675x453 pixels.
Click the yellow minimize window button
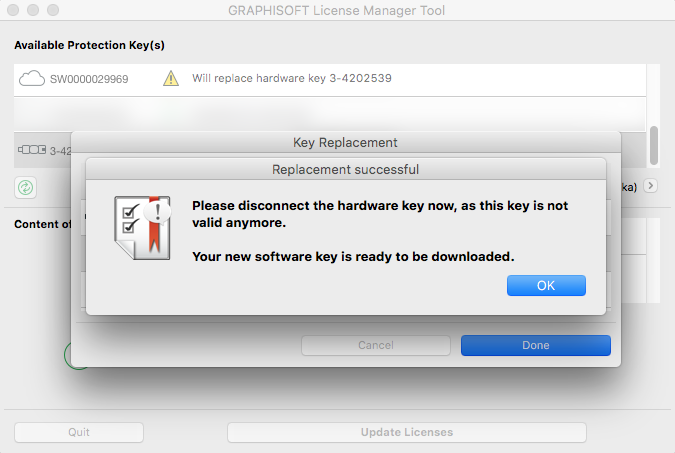pyautogui.click(x=30, y=10)
